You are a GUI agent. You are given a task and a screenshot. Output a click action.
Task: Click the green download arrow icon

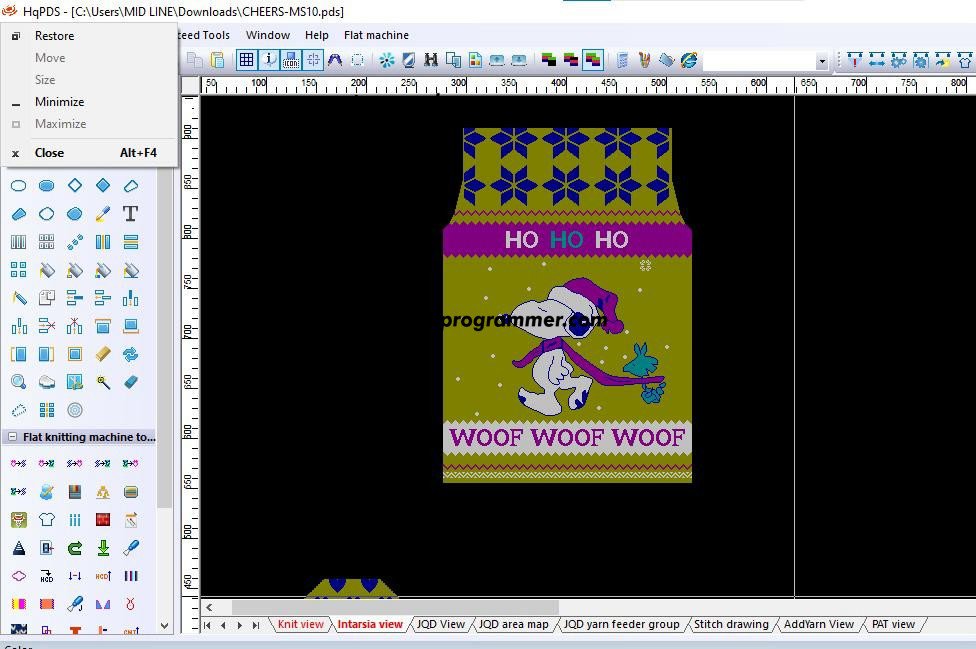point(102,548)
